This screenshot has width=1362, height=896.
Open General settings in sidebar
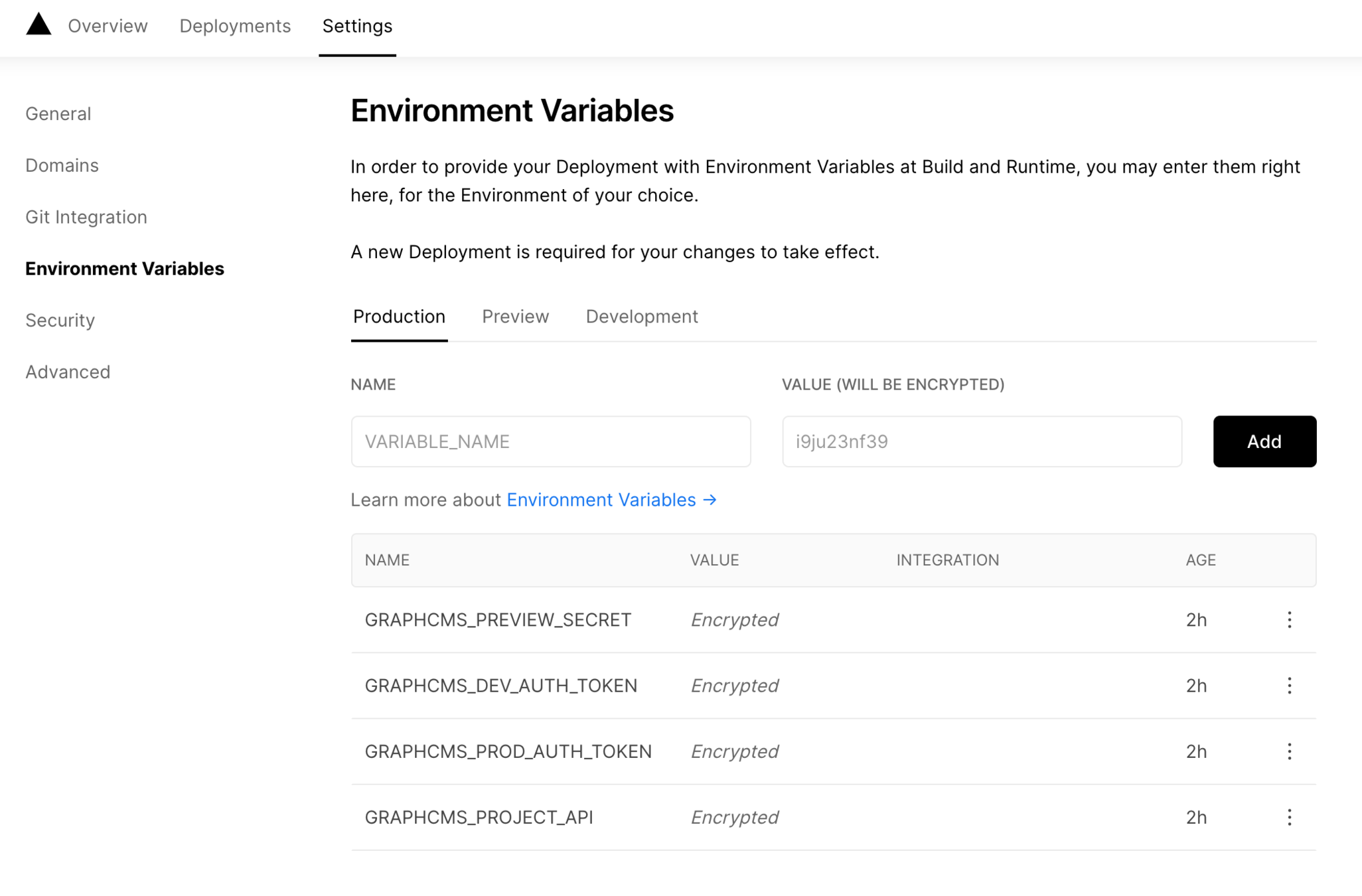tap(58, 113)
